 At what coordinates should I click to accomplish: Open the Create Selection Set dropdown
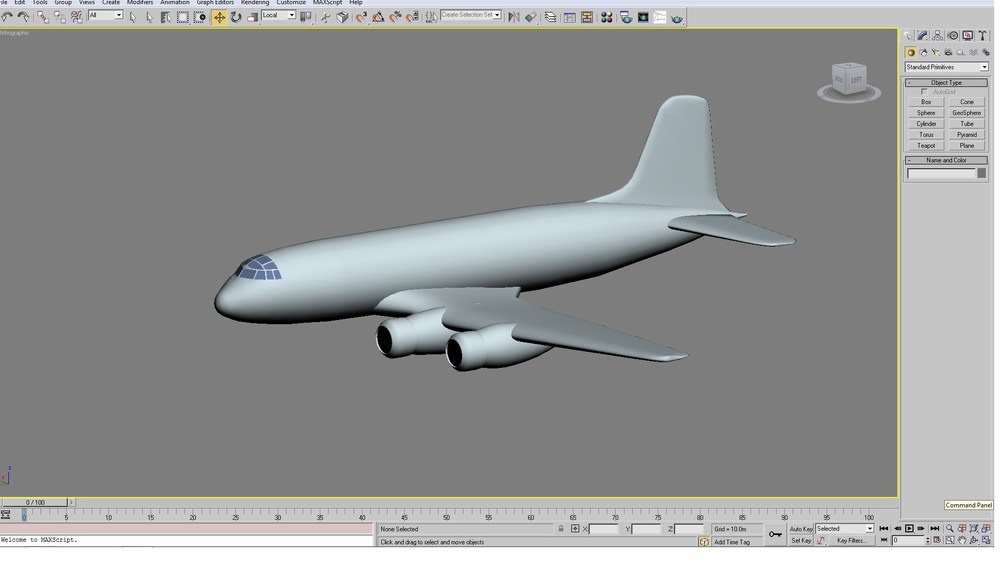coord(471,15)
